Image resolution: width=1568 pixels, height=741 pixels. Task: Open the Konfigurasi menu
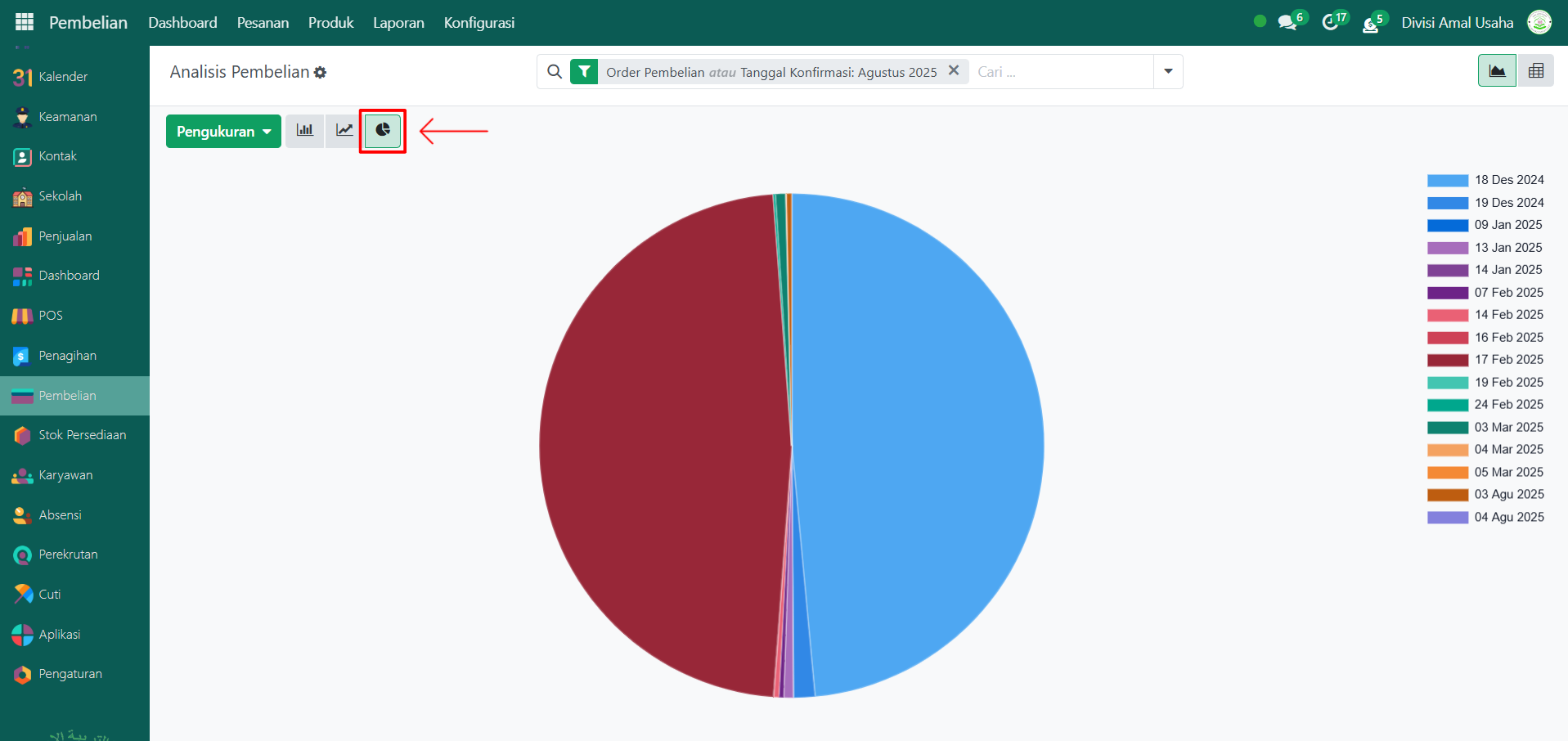[478, 23]
